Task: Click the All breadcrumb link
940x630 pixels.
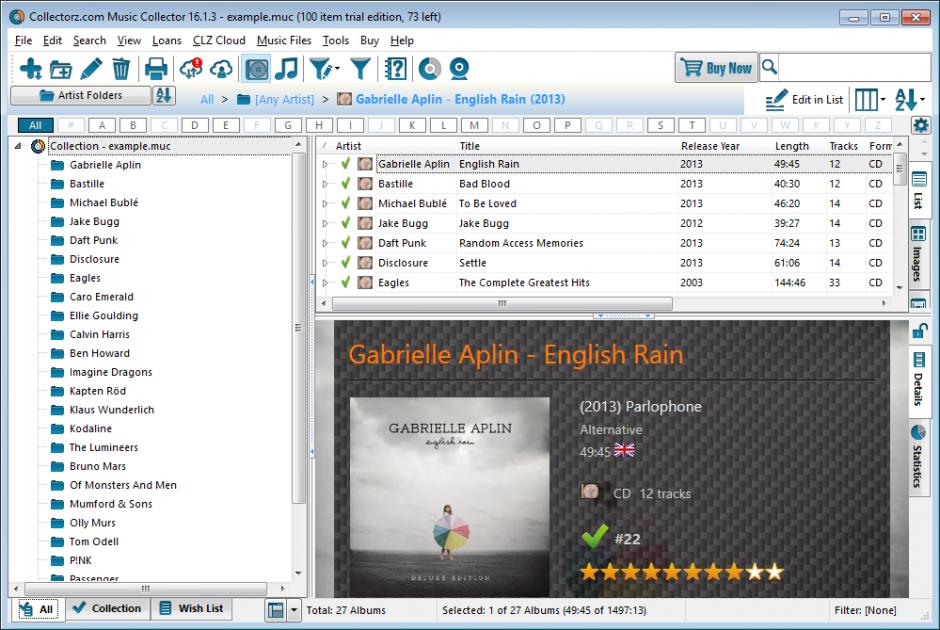Action: pyautogui.click(x=207, y=100)
